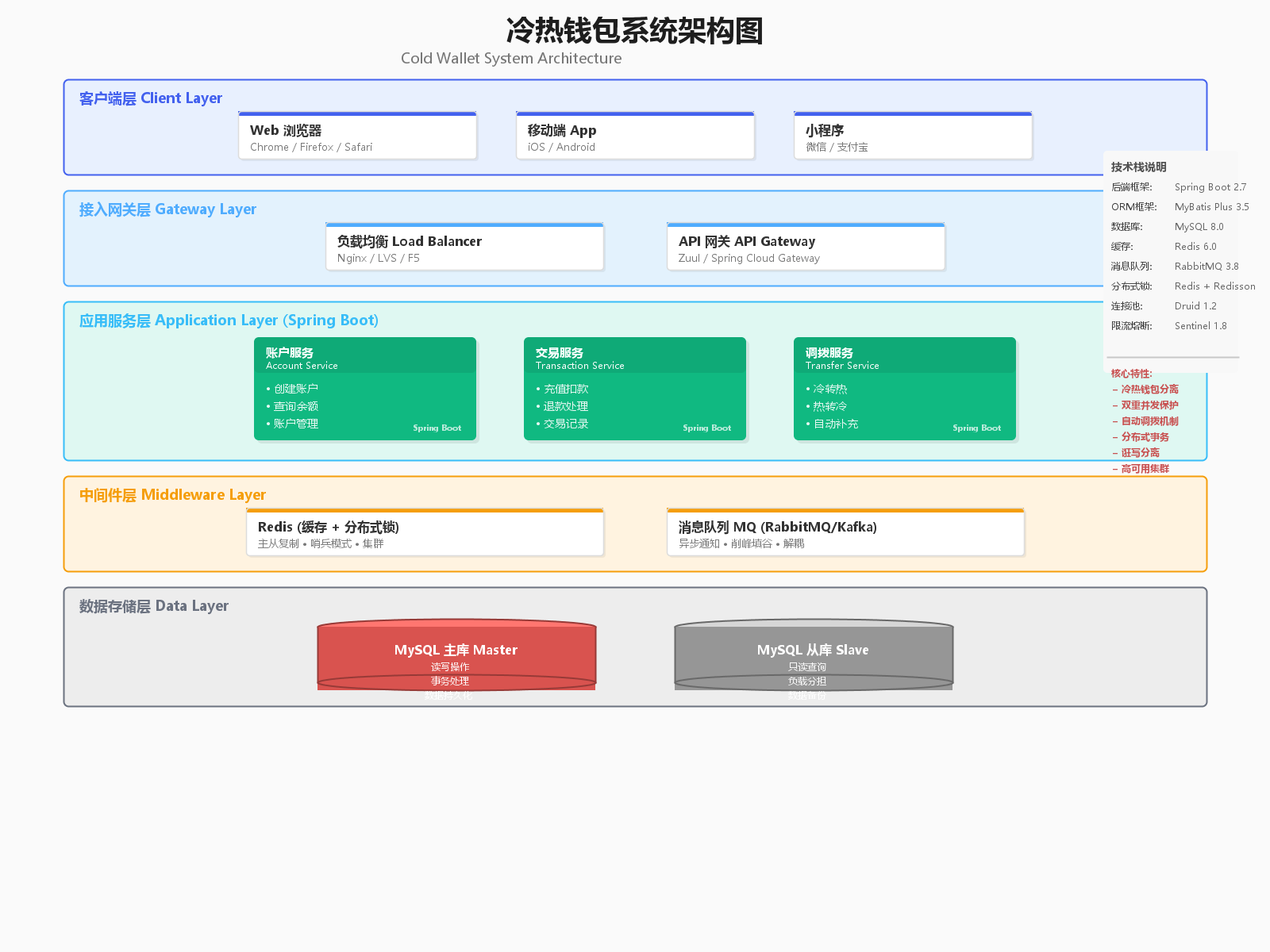The width and height of the screenshot is (1270, 952).
Task: Select the 账户服务 Account Service card
Action: [x=365, y=389]
